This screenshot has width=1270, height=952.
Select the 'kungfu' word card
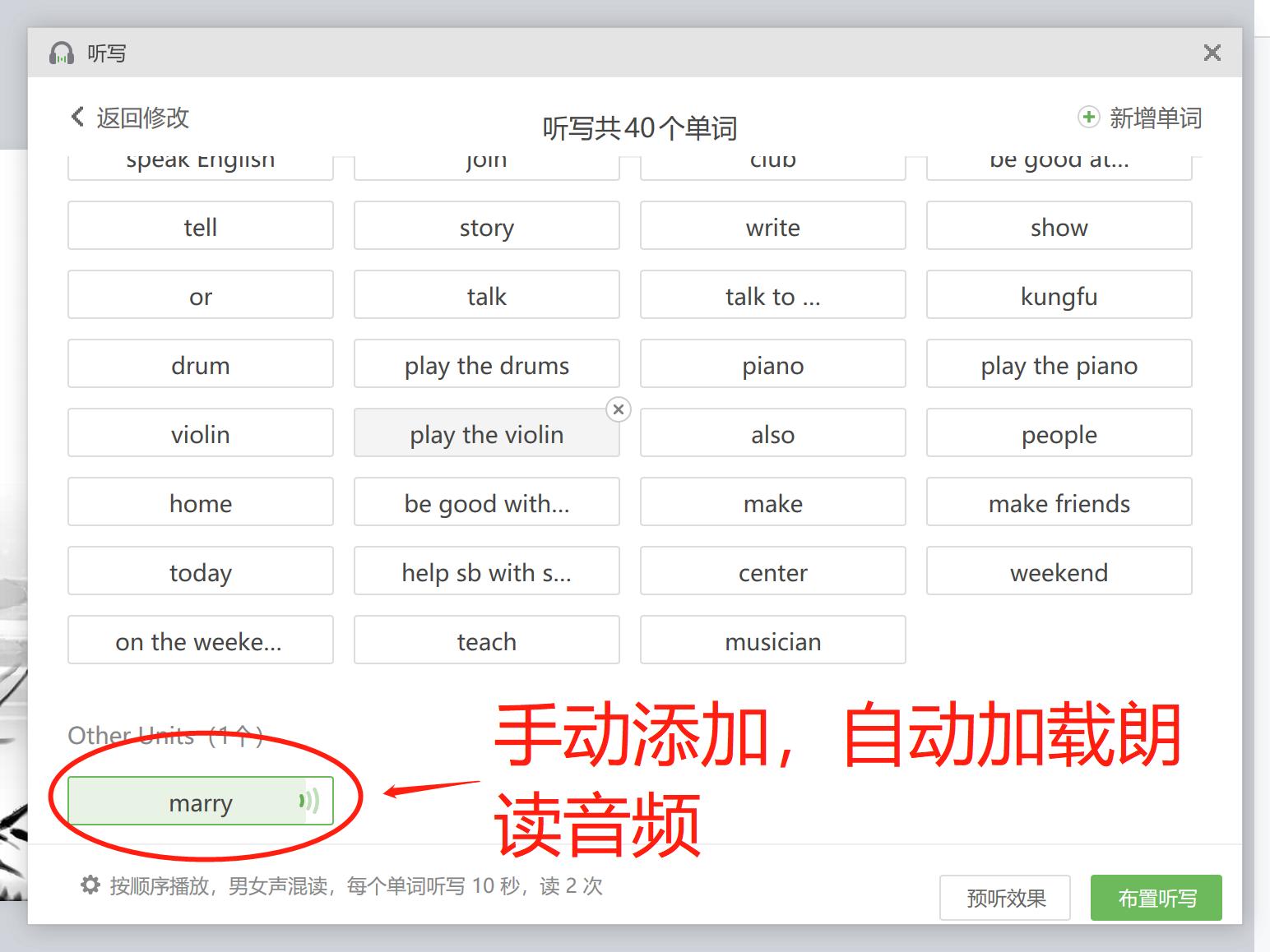[1059, 294]
